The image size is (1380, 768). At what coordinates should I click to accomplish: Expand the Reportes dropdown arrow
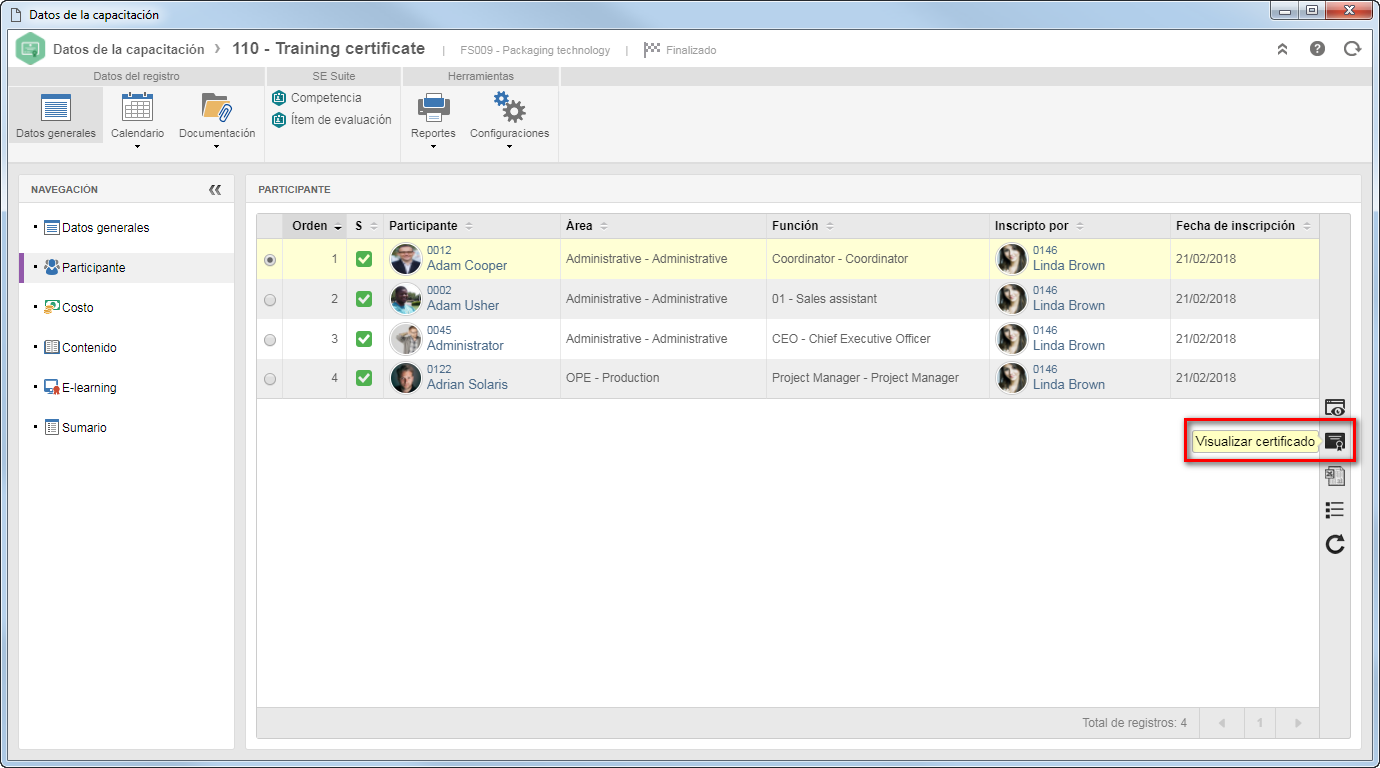[x=433, y=147]
